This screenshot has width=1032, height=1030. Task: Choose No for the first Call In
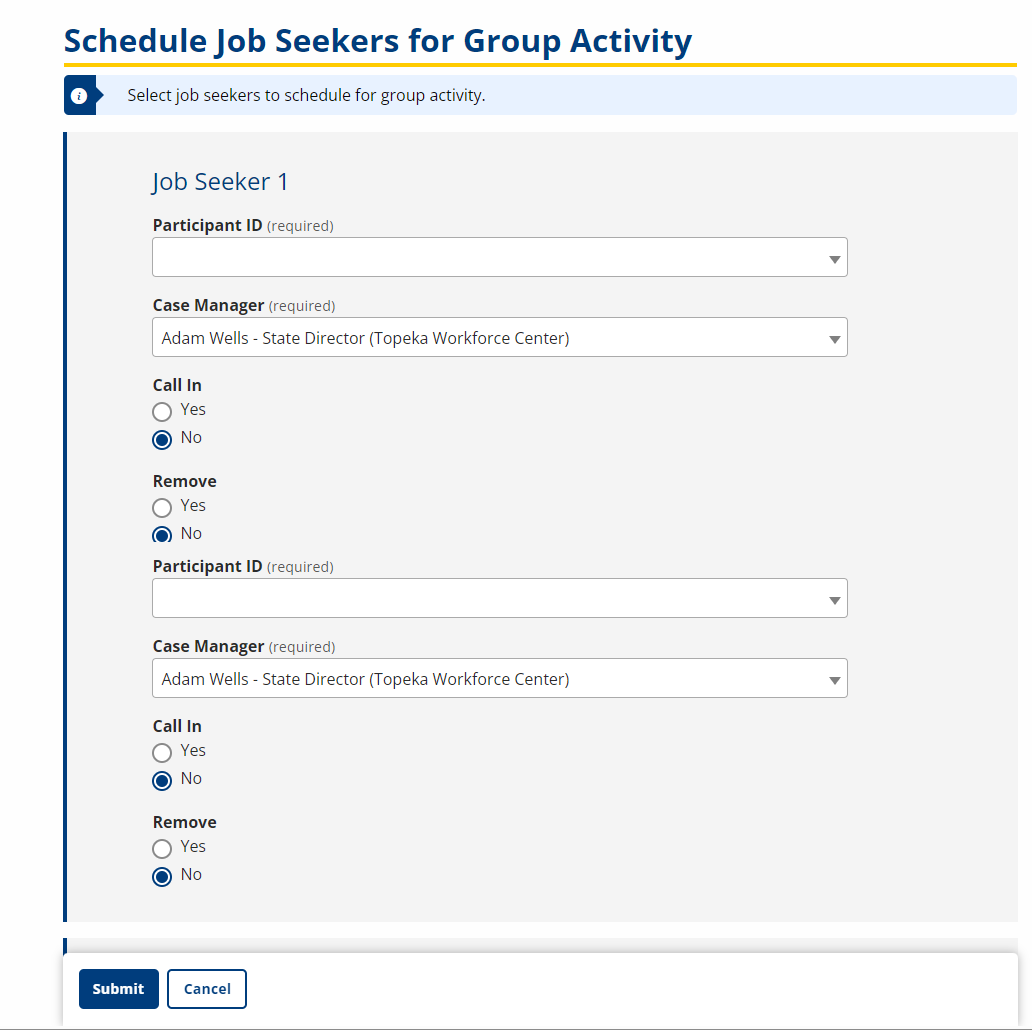coord(162,439)
